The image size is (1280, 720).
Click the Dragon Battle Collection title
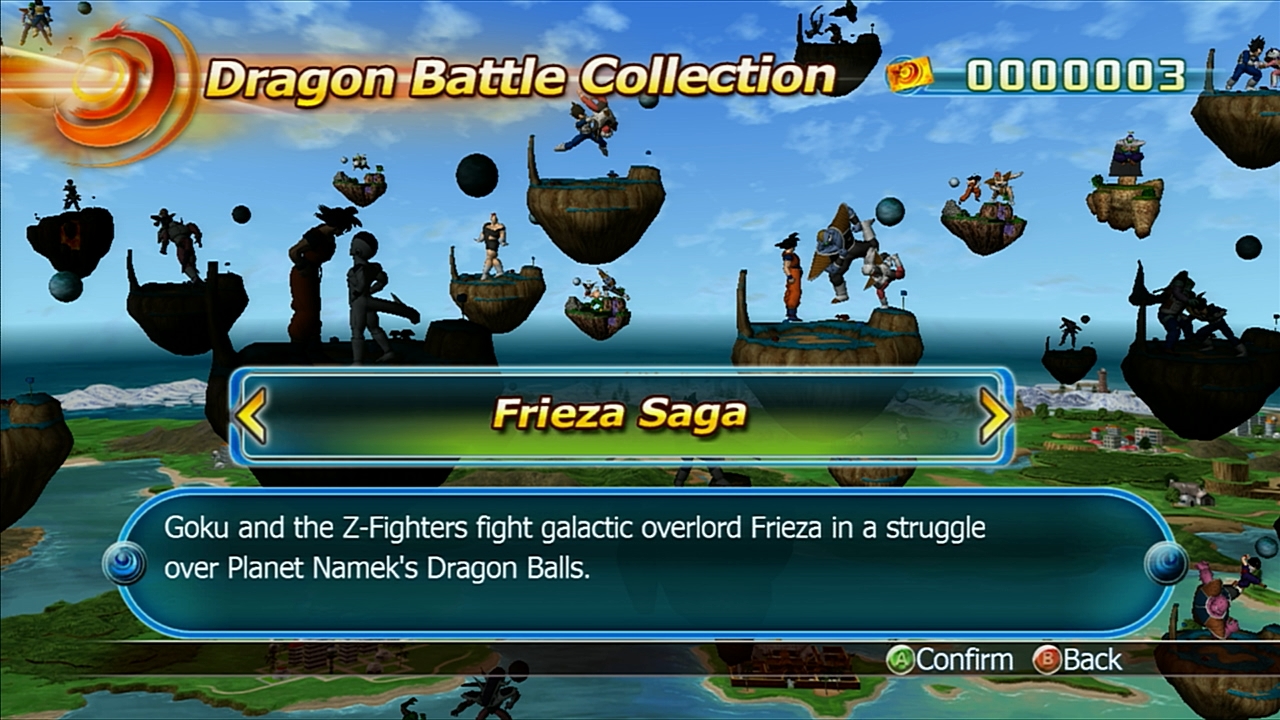(x=520, y=77)
